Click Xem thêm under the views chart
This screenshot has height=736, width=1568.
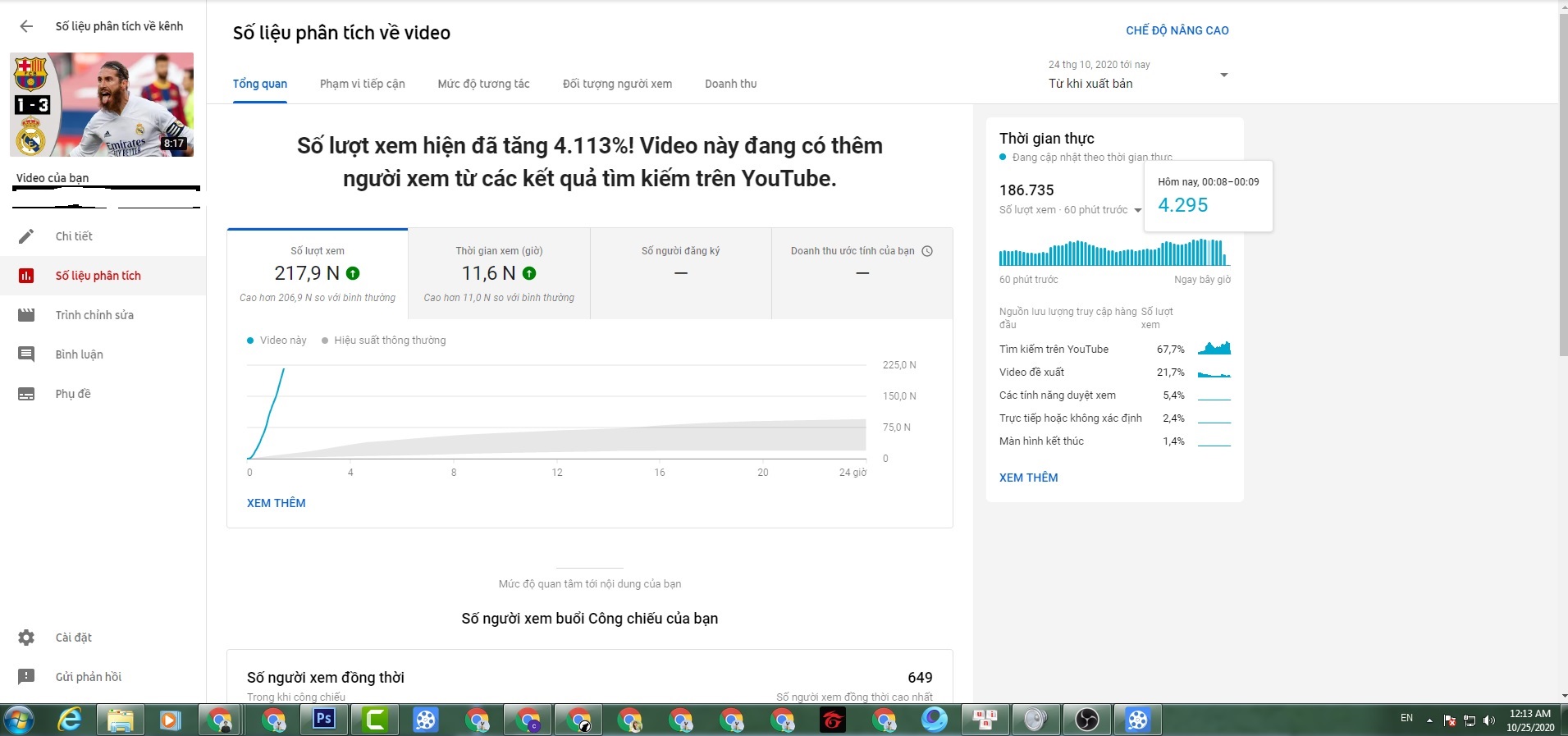[276, 503]
